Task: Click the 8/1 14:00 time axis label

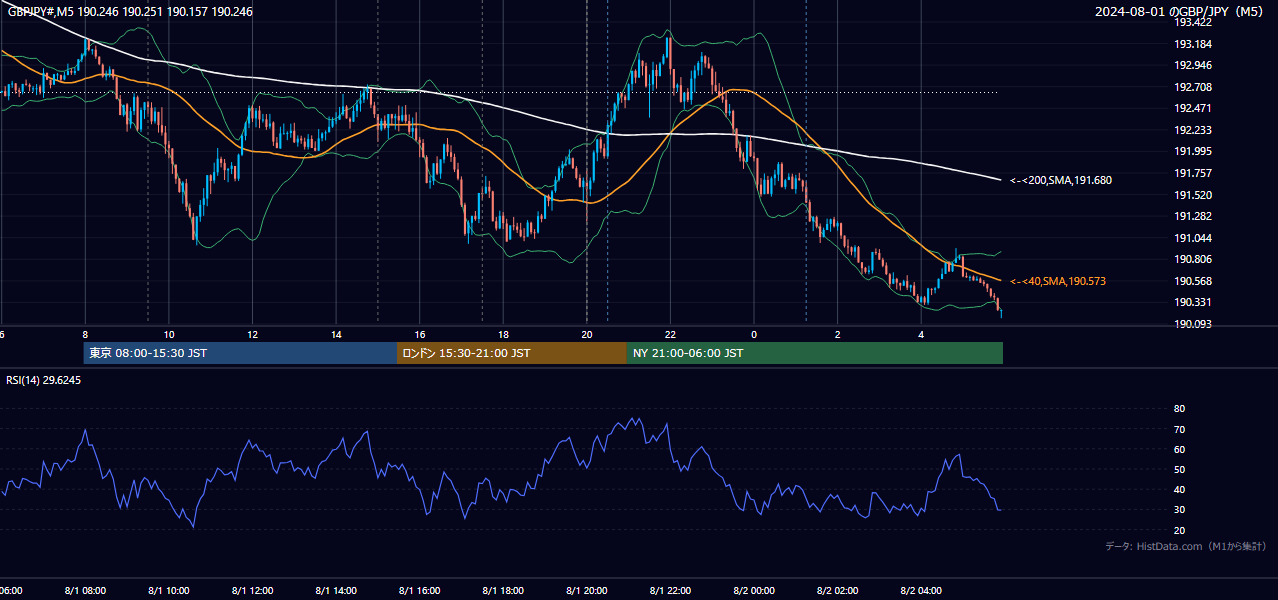Action: [x=336, y=591]
